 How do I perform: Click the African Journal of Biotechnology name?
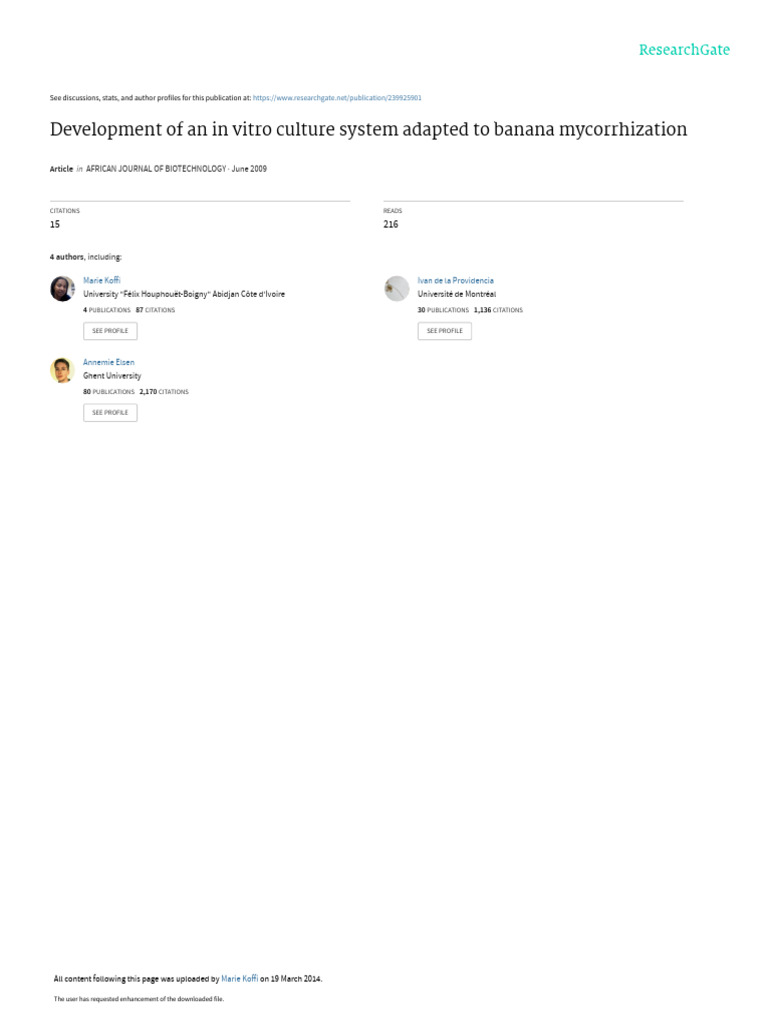[x=156, y=168]
